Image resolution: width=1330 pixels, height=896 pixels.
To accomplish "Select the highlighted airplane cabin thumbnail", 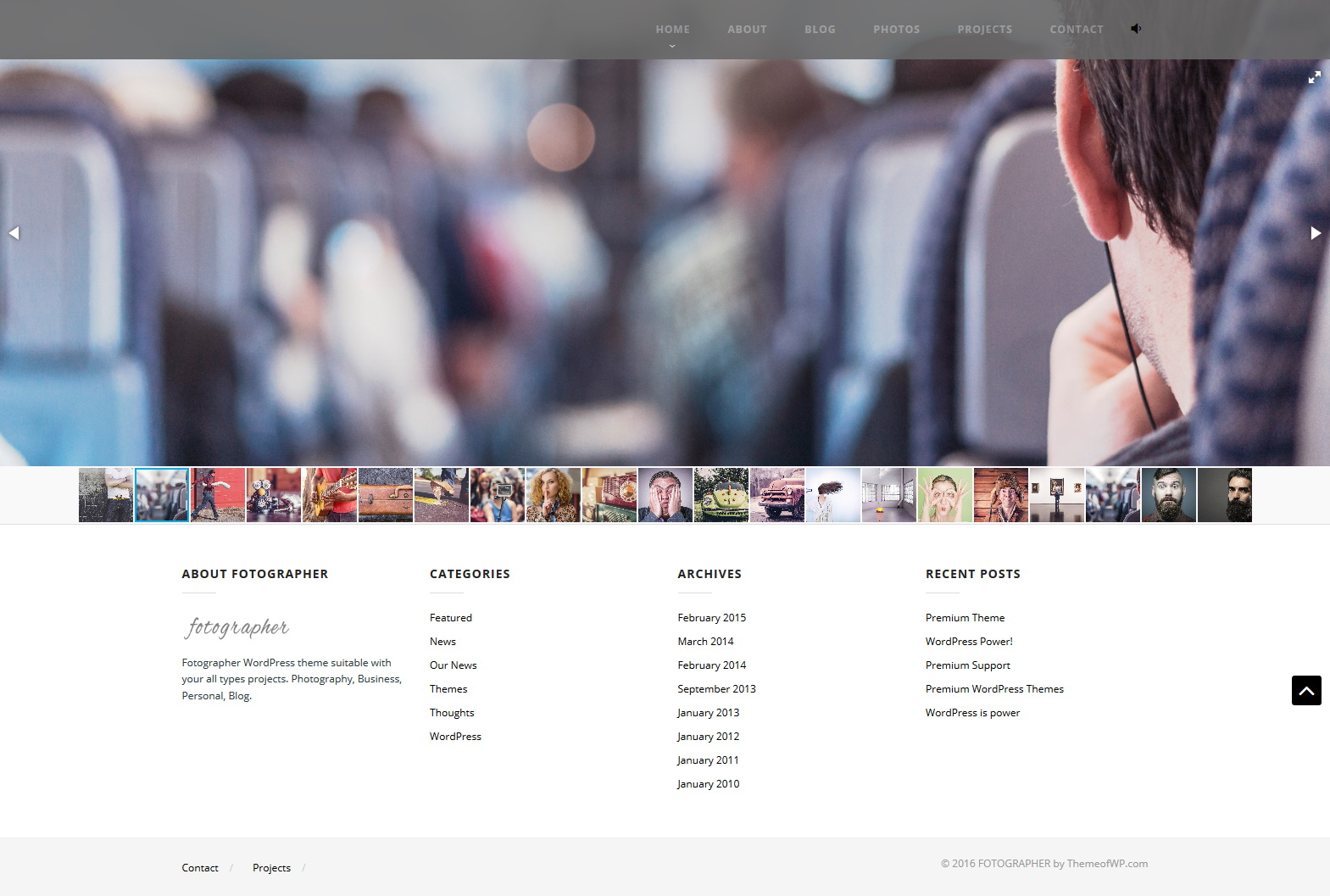I will coord(162,495).
